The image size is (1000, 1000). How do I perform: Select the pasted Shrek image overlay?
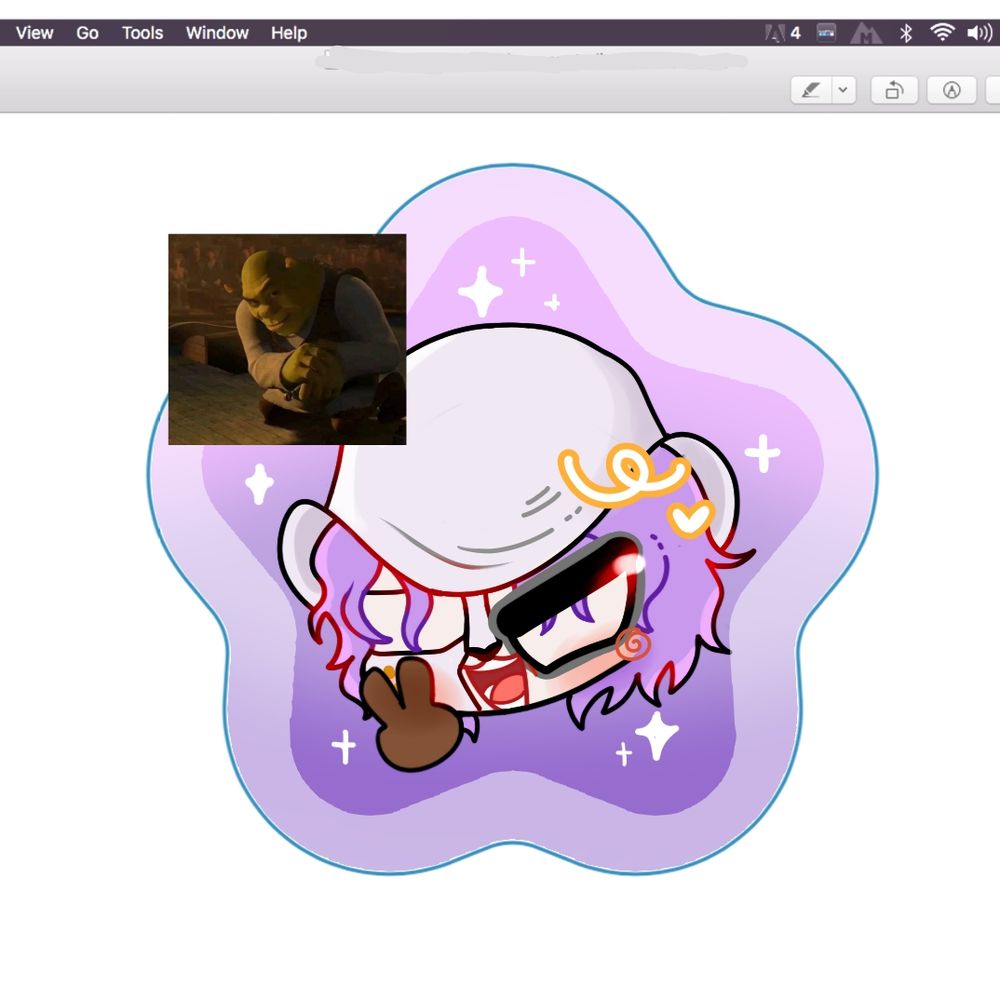coord(287,339)
